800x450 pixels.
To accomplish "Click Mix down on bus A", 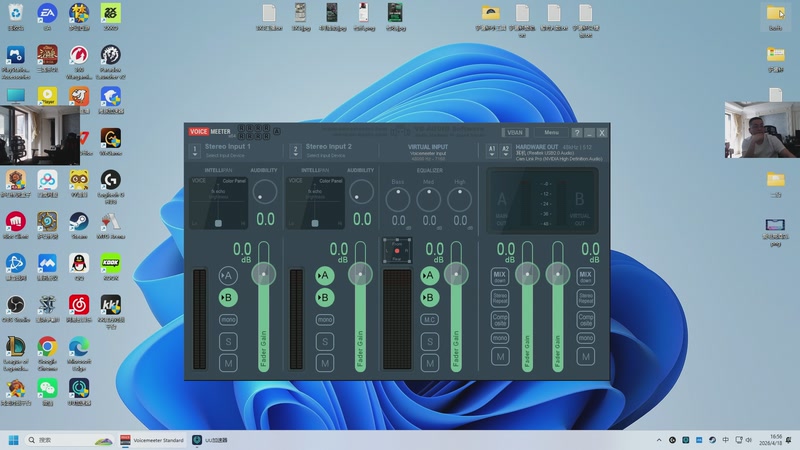I will 500,276.
